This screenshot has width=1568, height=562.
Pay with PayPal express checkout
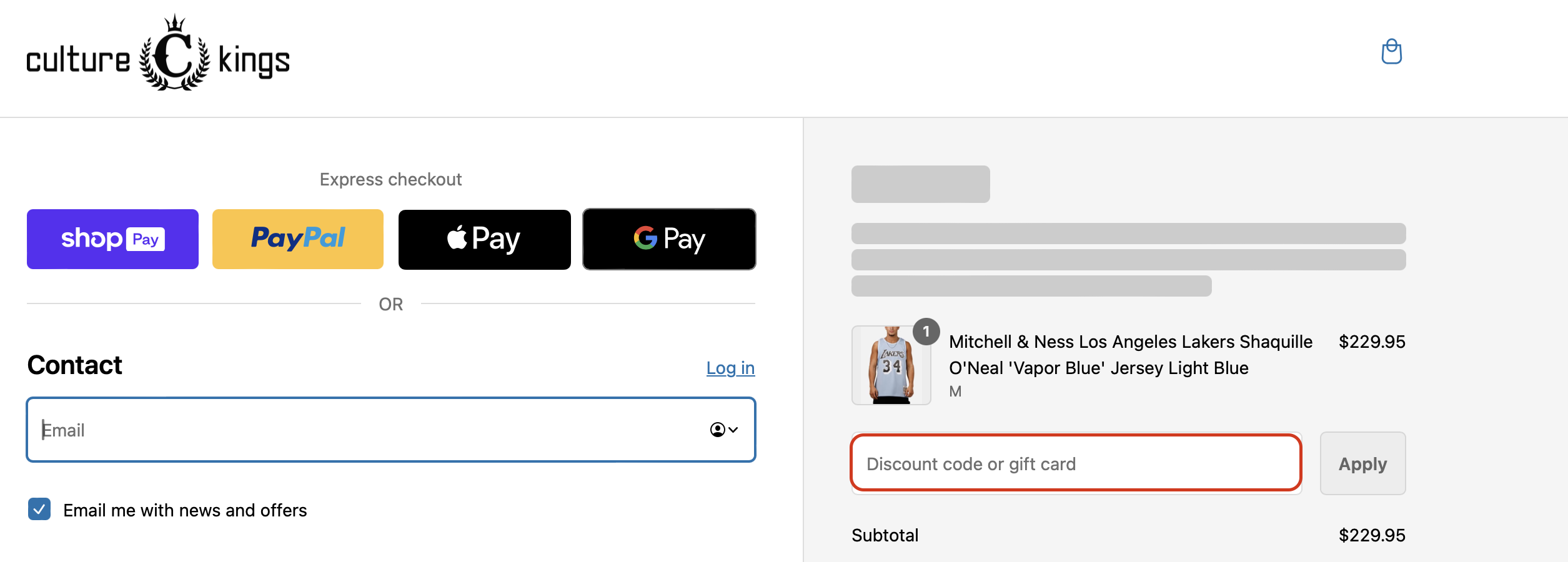point(298,239)
